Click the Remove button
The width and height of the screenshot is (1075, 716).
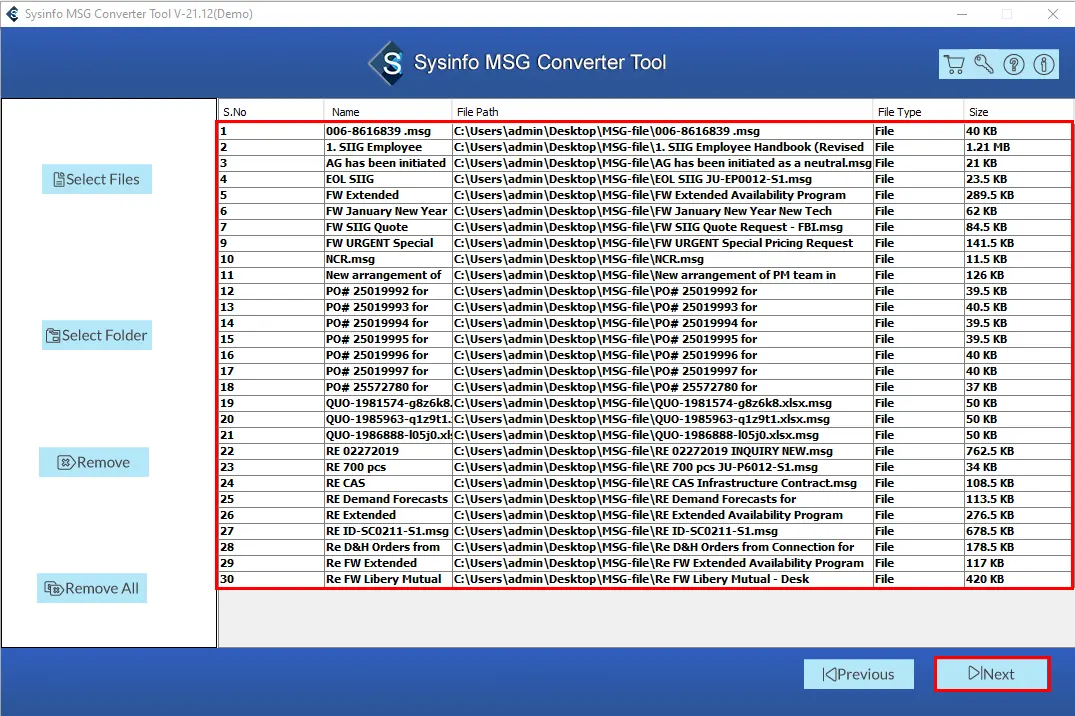(x=94, y=462)
